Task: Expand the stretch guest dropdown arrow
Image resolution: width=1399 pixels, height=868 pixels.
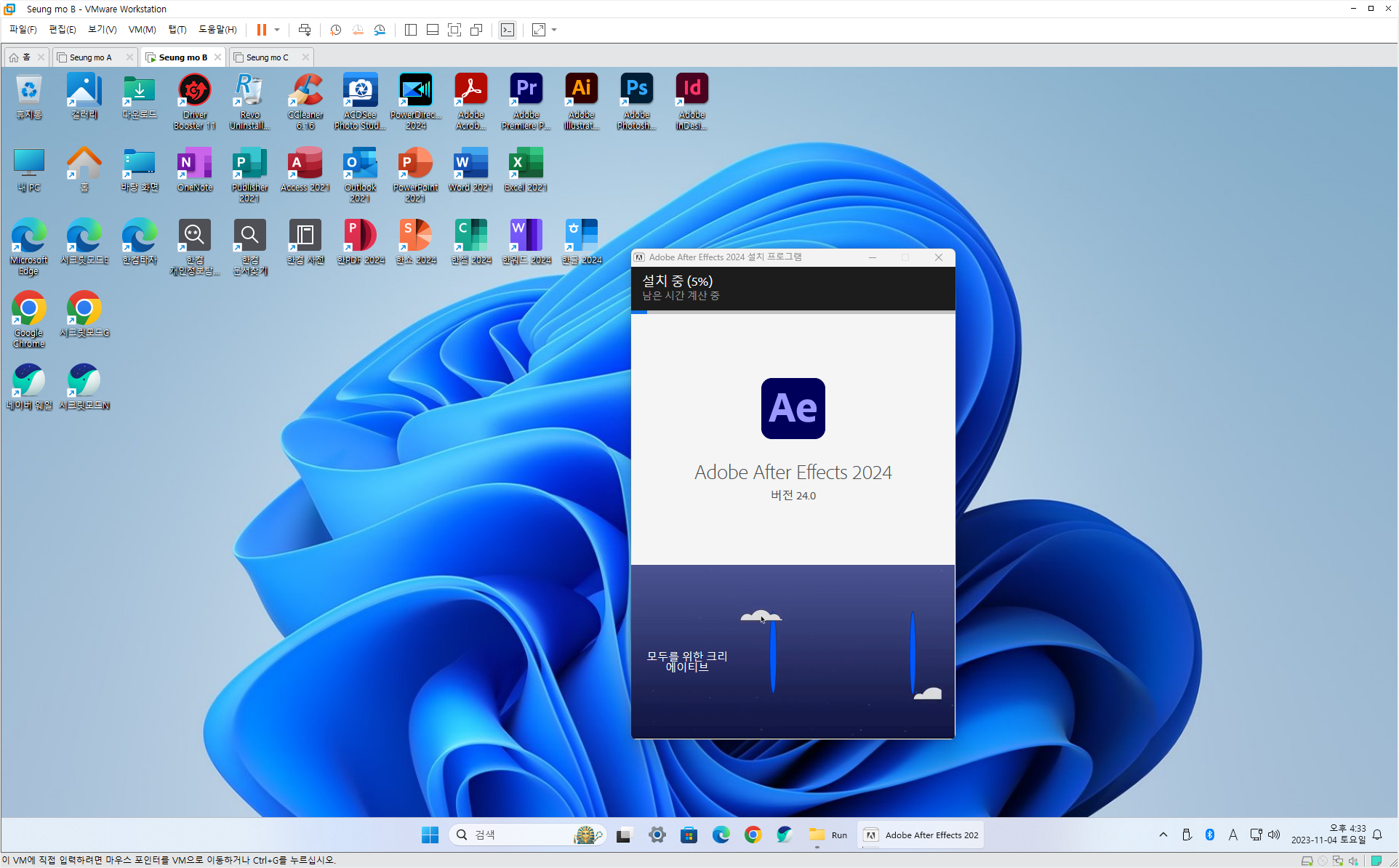Action: [554, 30]
